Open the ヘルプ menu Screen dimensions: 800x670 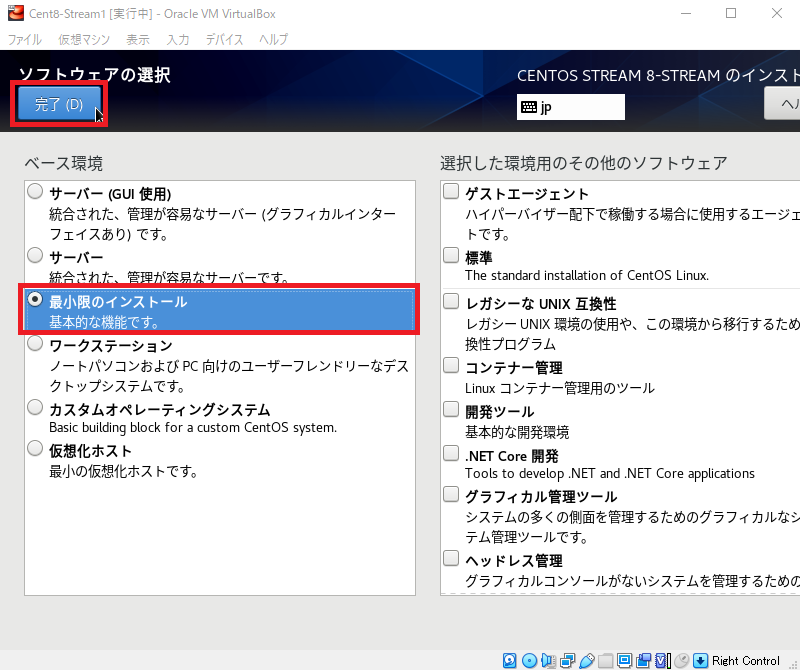[x=273, y=39]
